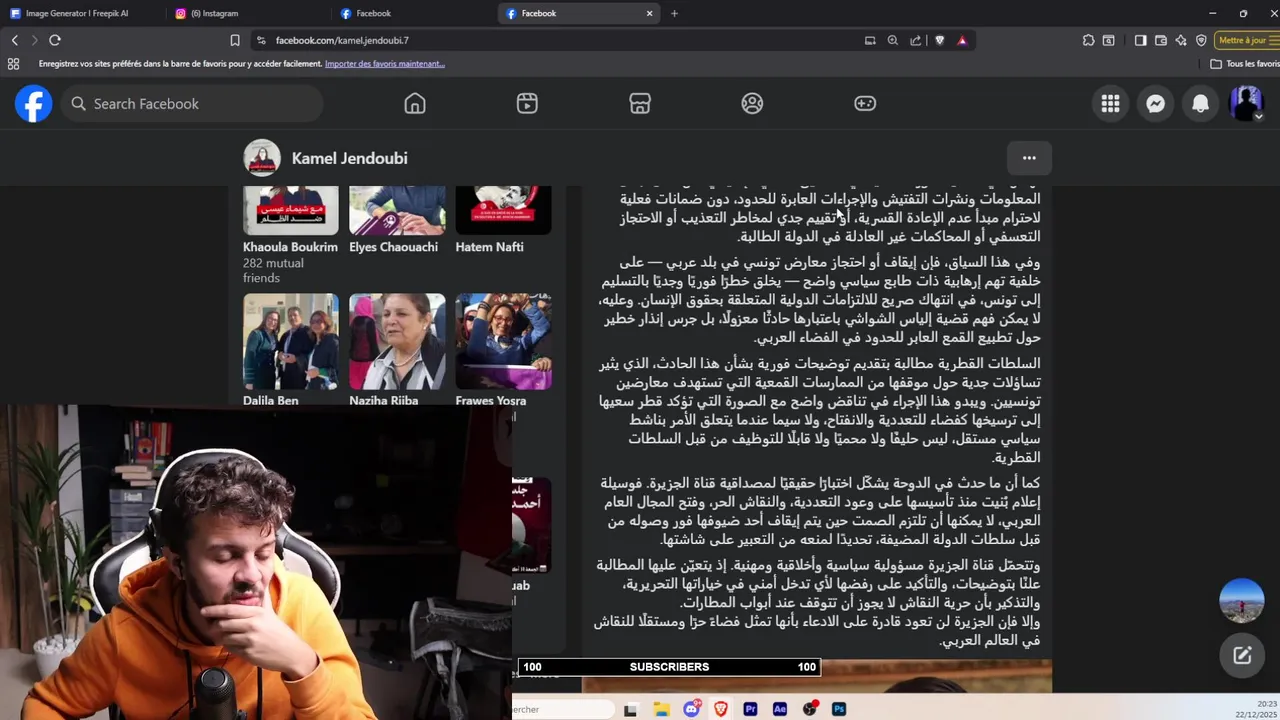The width and height of the screenshot is (1280, 720).
Task: Open Facebook Video (Watch) icon
Action: 527,104
